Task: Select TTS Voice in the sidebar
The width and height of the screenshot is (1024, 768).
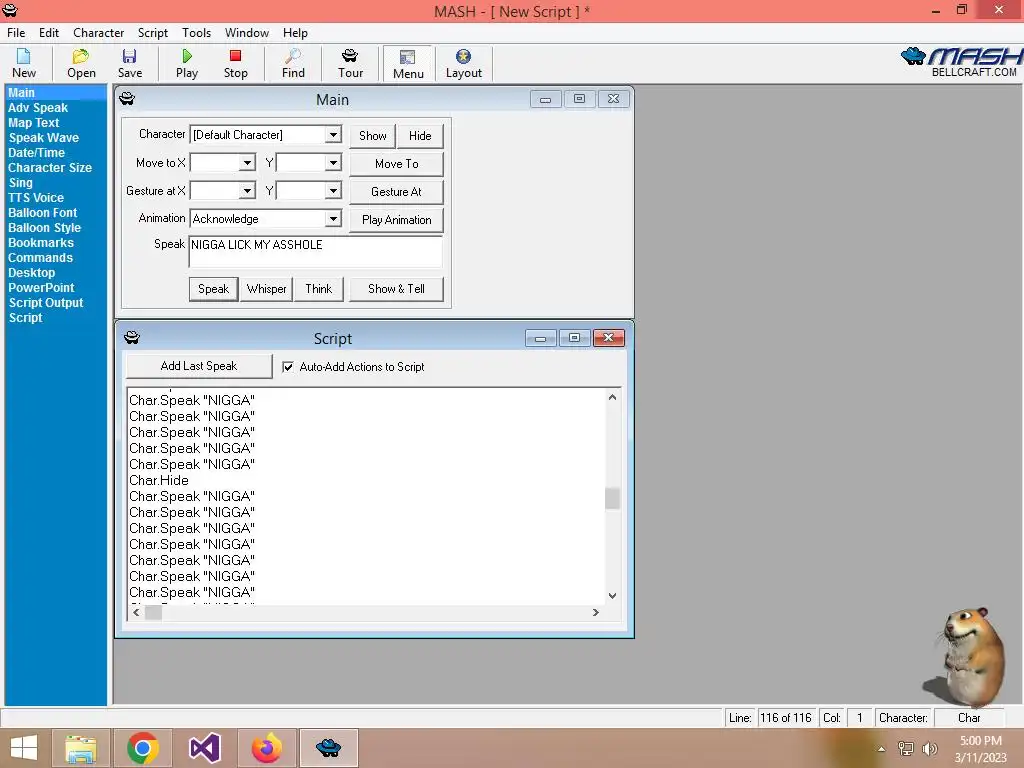Action: click(36, 198)
